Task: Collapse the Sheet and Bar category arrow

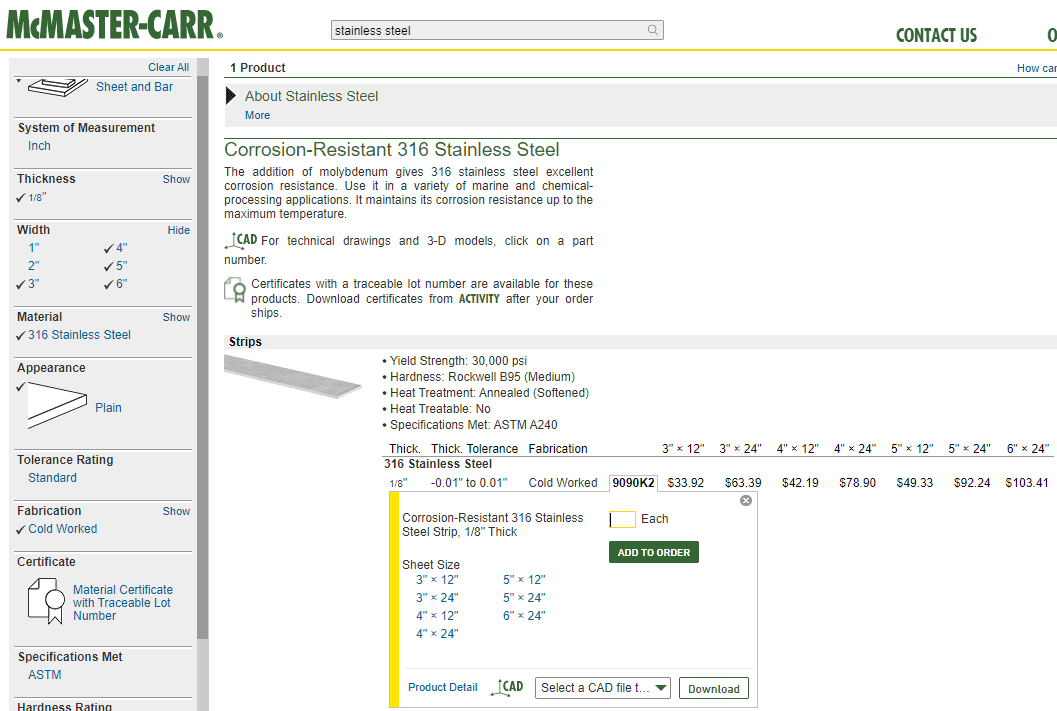Action: point(19,81)
